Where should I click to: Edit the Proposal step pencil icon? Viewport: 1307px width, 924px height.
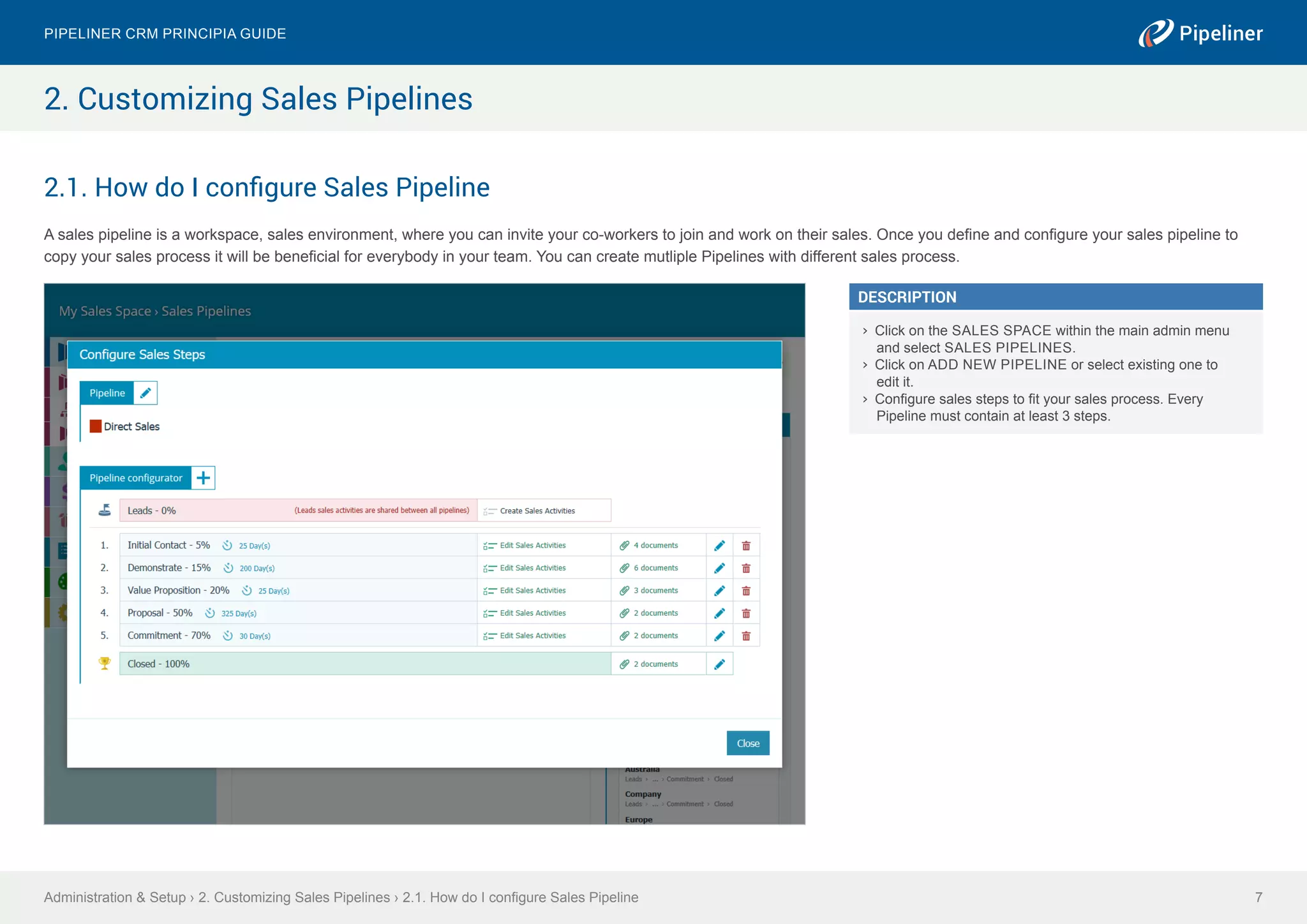[x=719, y=613]
